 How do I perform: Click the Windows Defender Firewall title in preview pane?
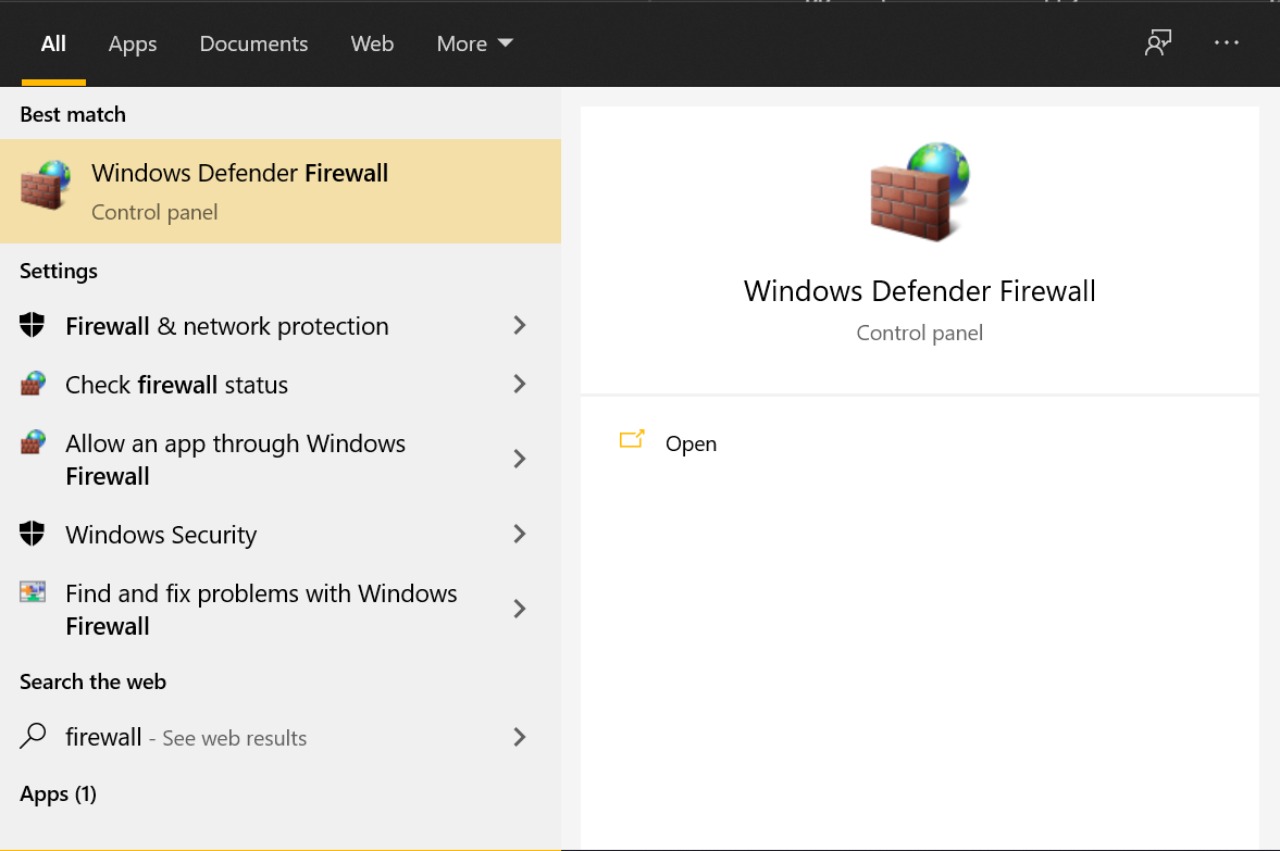click(x=920, y=291)
